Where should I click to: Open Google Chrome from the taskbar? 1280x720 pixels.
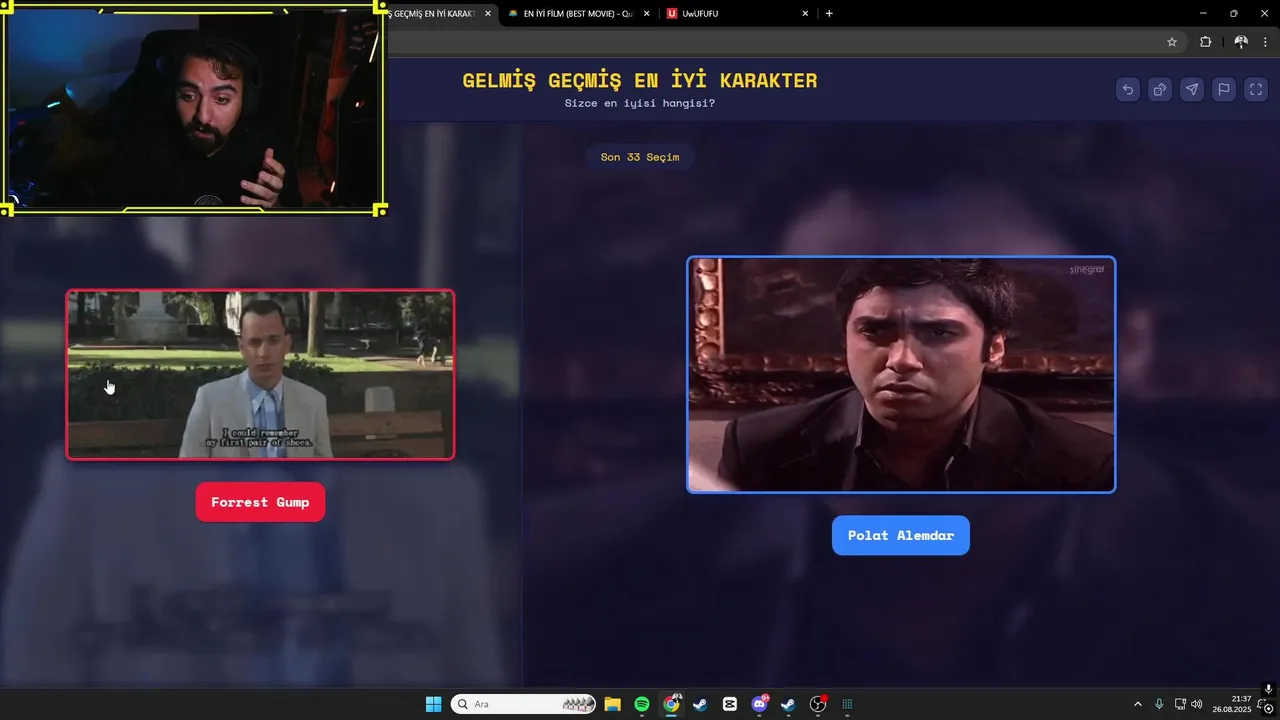(x=671, y=704)
